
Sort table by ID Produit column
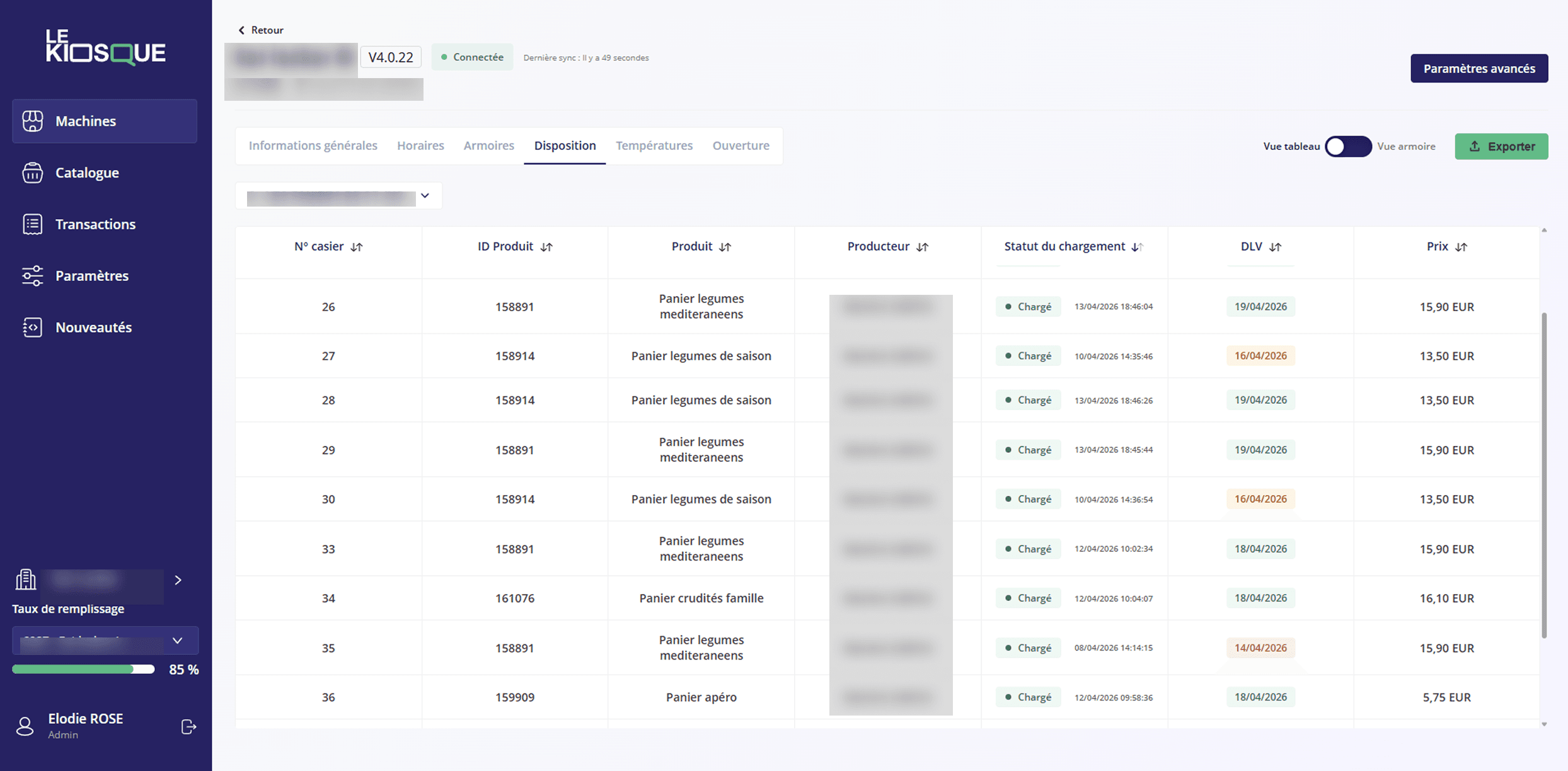click(546, 247)
